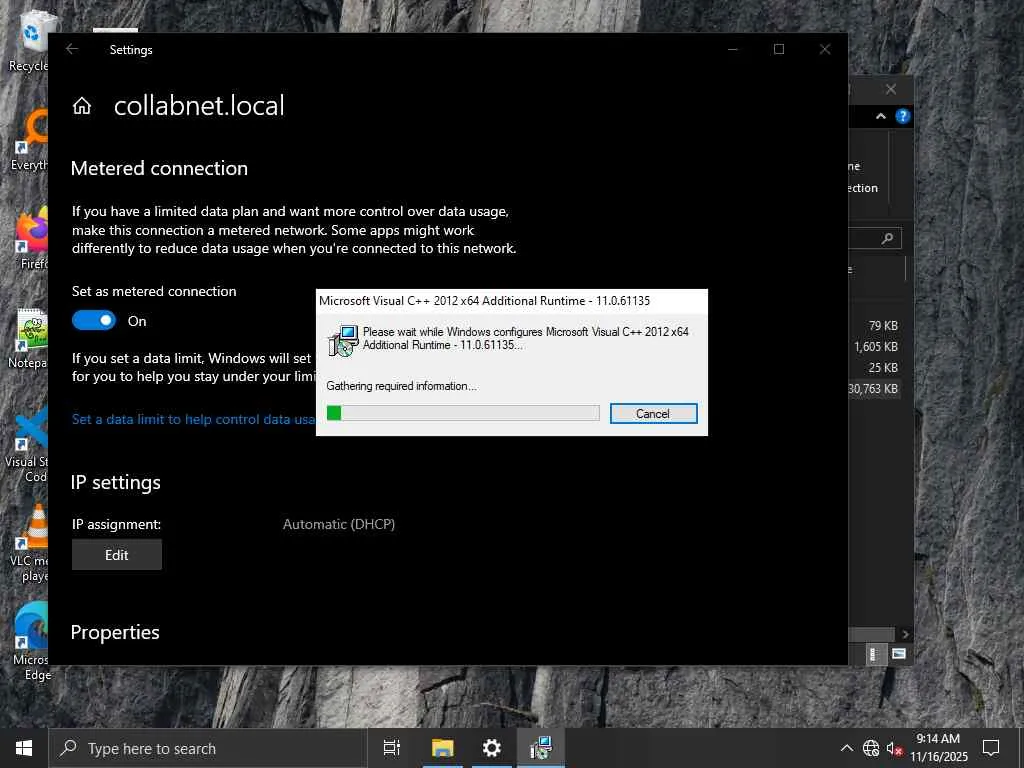1024x768 pixels.
Task: Open the Windows Start menu
Action: 24,748
